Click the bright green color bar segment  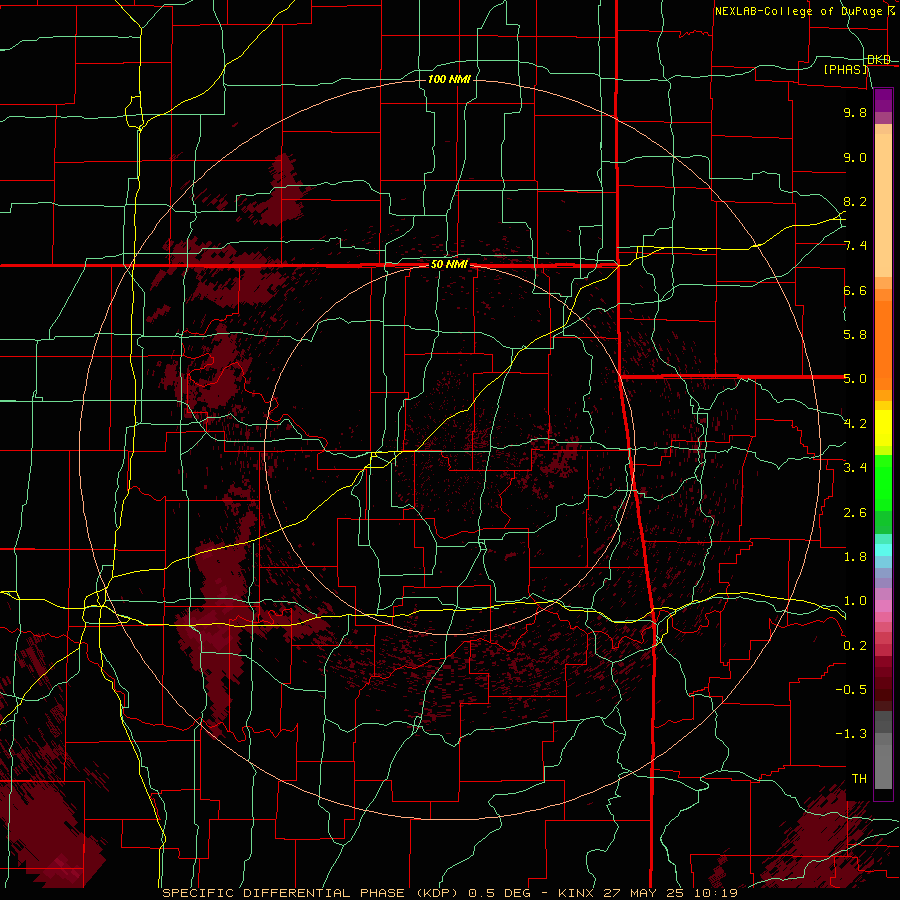pos(883,483)
